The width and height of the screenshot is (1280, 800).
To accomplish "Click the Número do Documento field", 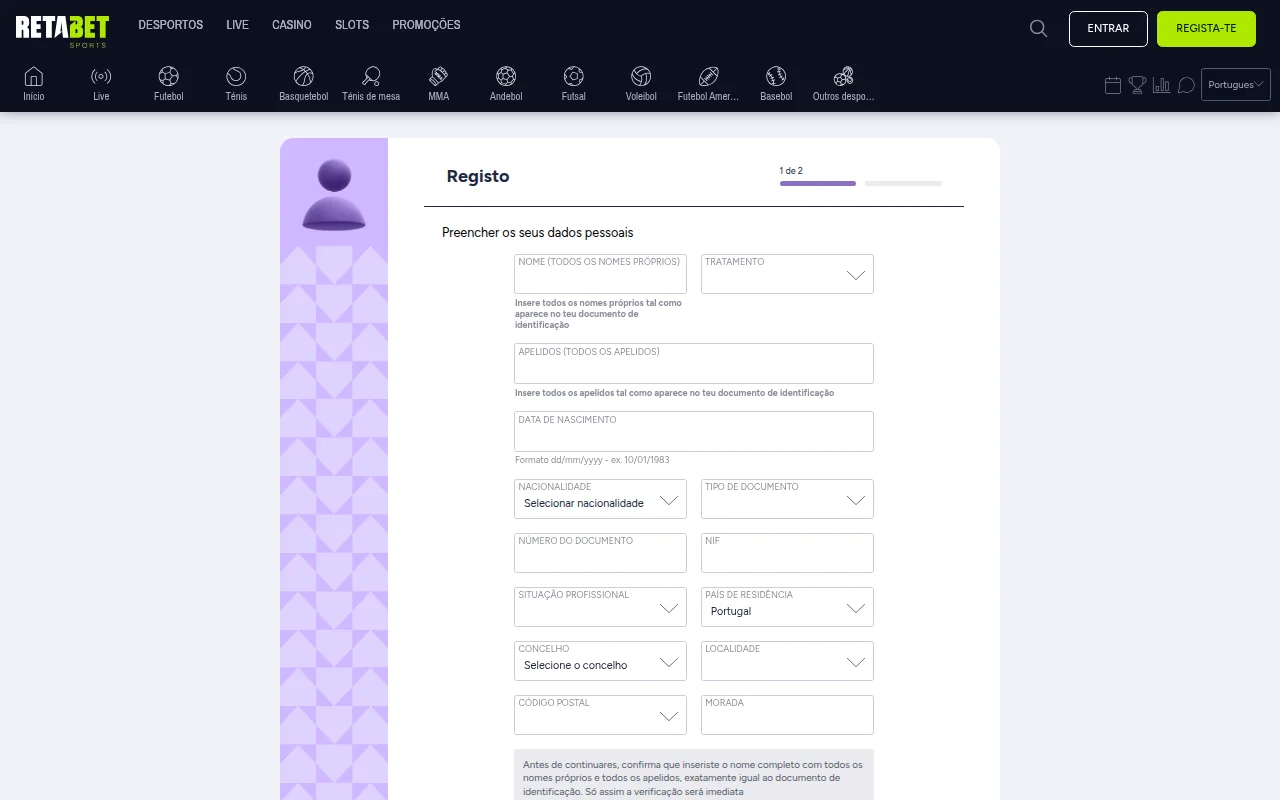I will coord(600,553).
